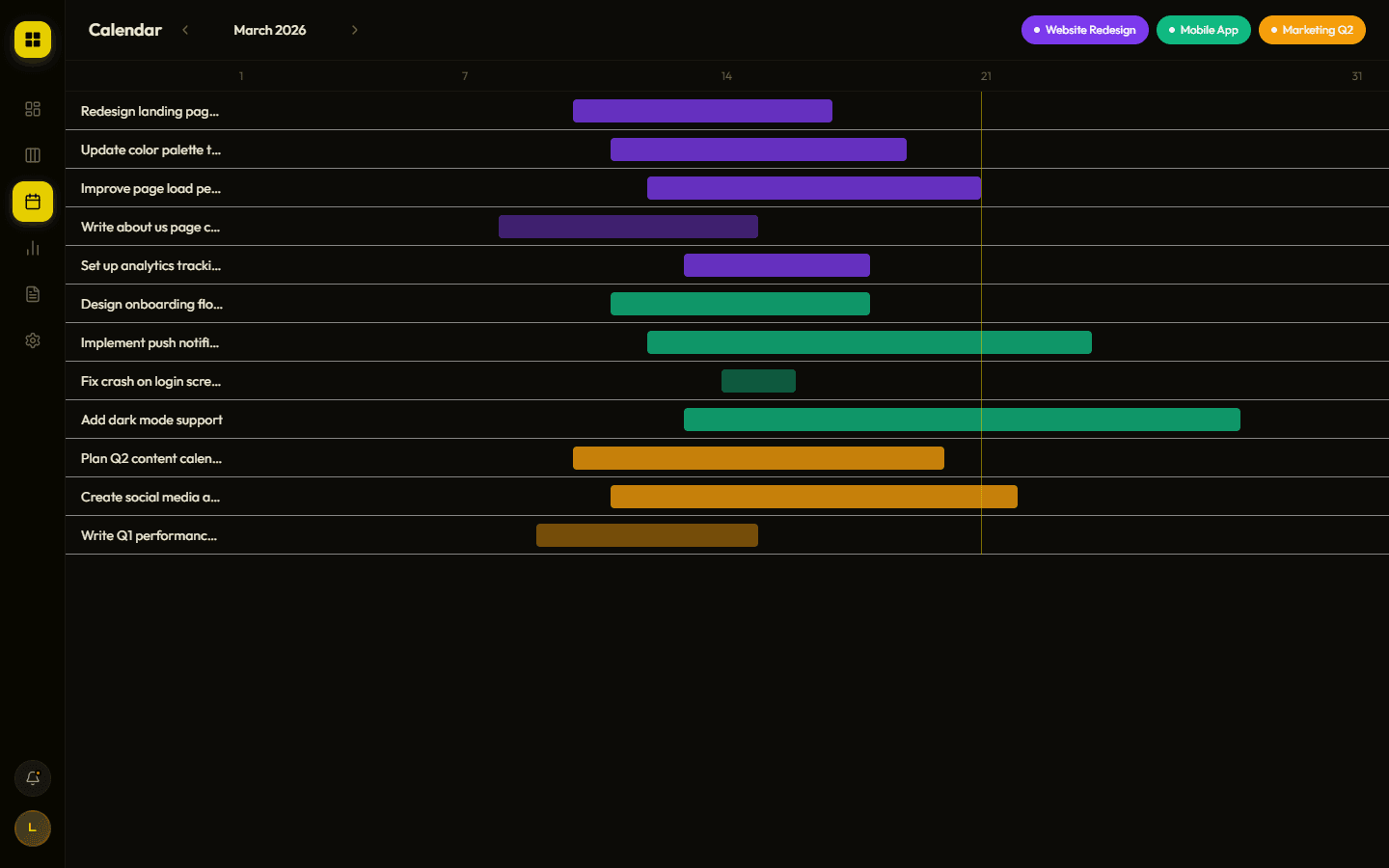Click the day 31 header marker

coord(1357,76)
